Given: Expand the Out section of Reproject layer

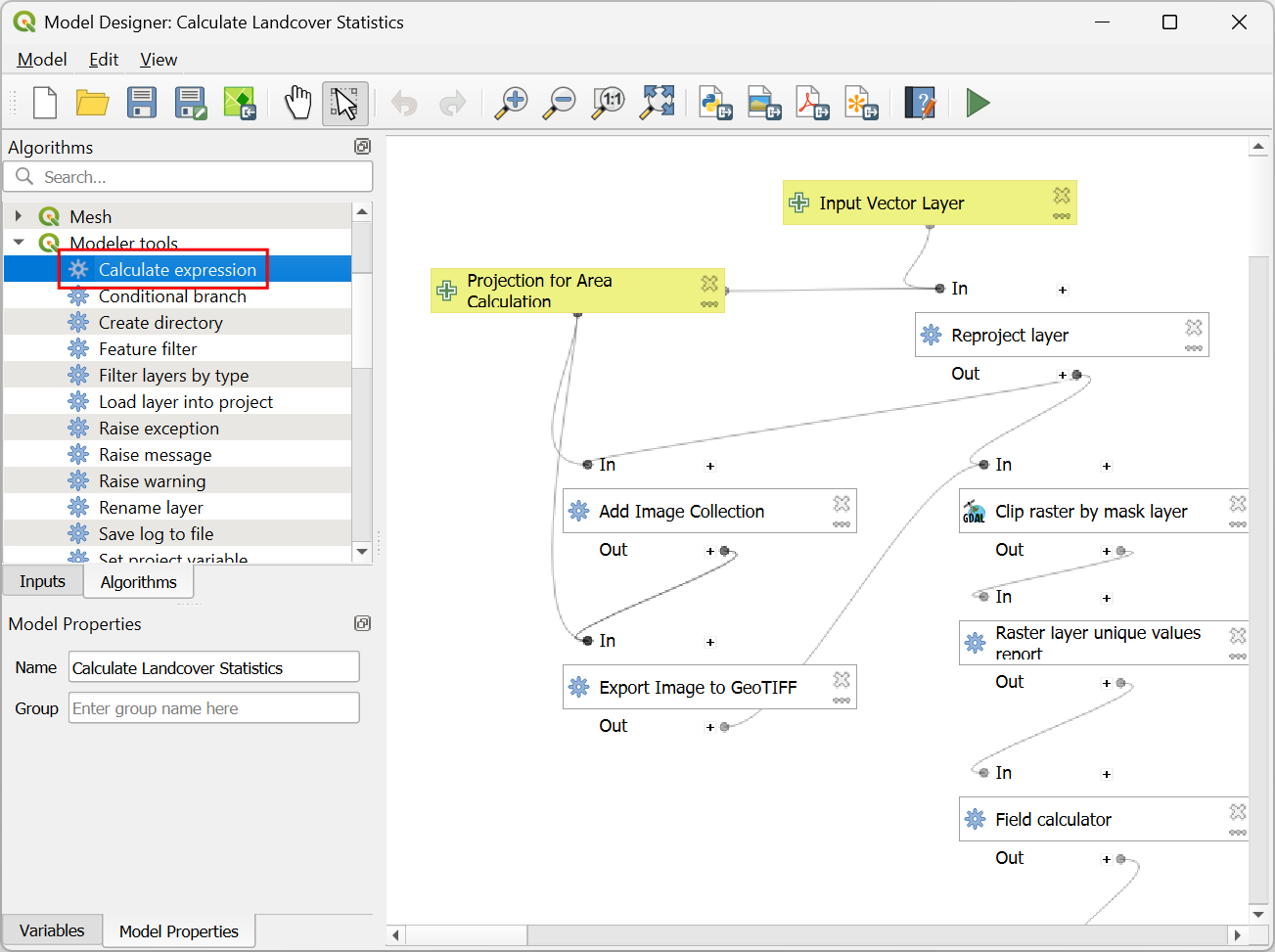Looking at the screenshot, I should coord(1063,375).
